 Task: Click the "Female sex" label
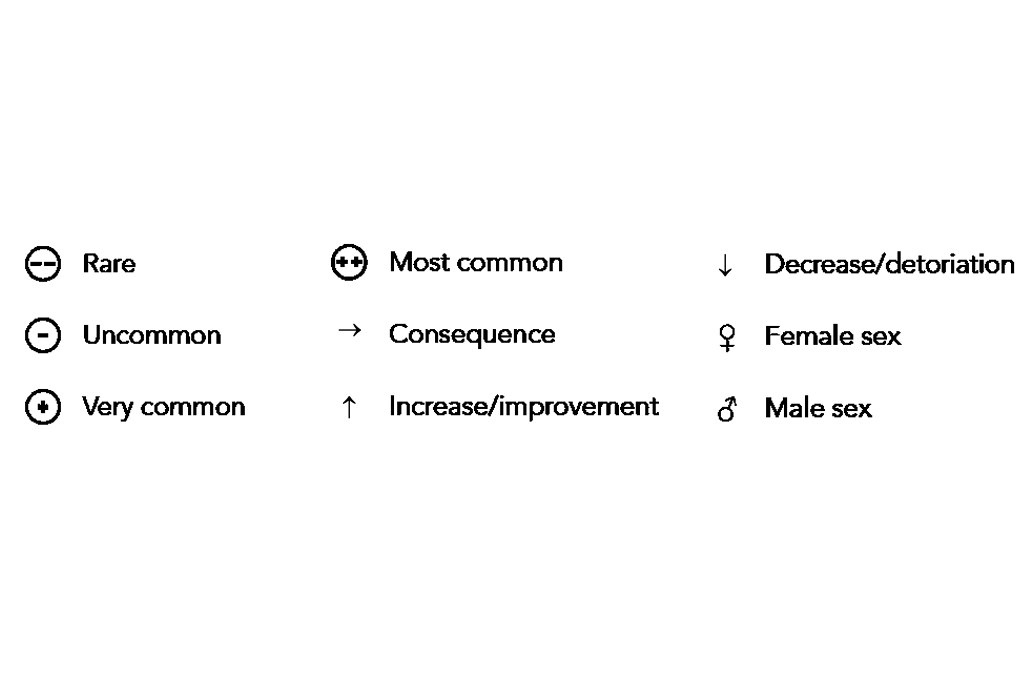(x=833, y=337)
